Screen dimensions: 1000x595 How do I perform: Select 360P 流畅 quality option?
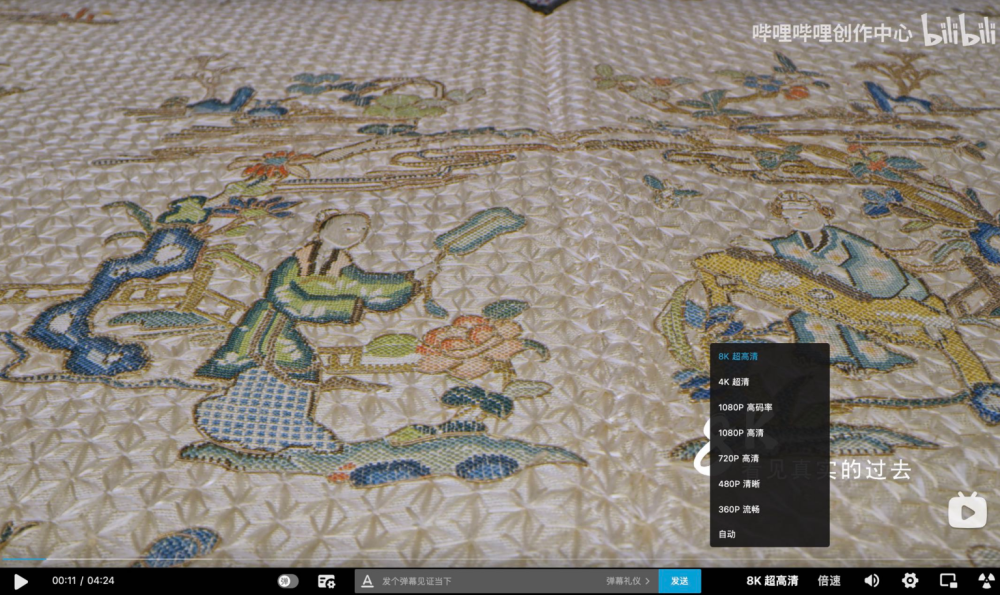pyautogui.click(x=769, y=510)
